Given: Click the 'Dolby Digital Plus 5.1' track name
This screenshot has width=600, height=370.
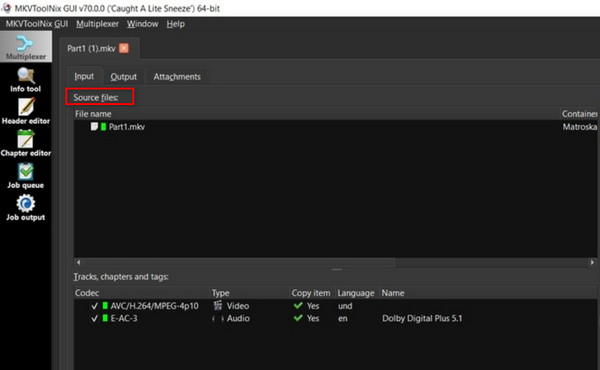Looking at the screenshot, I should tap(422, 318).
